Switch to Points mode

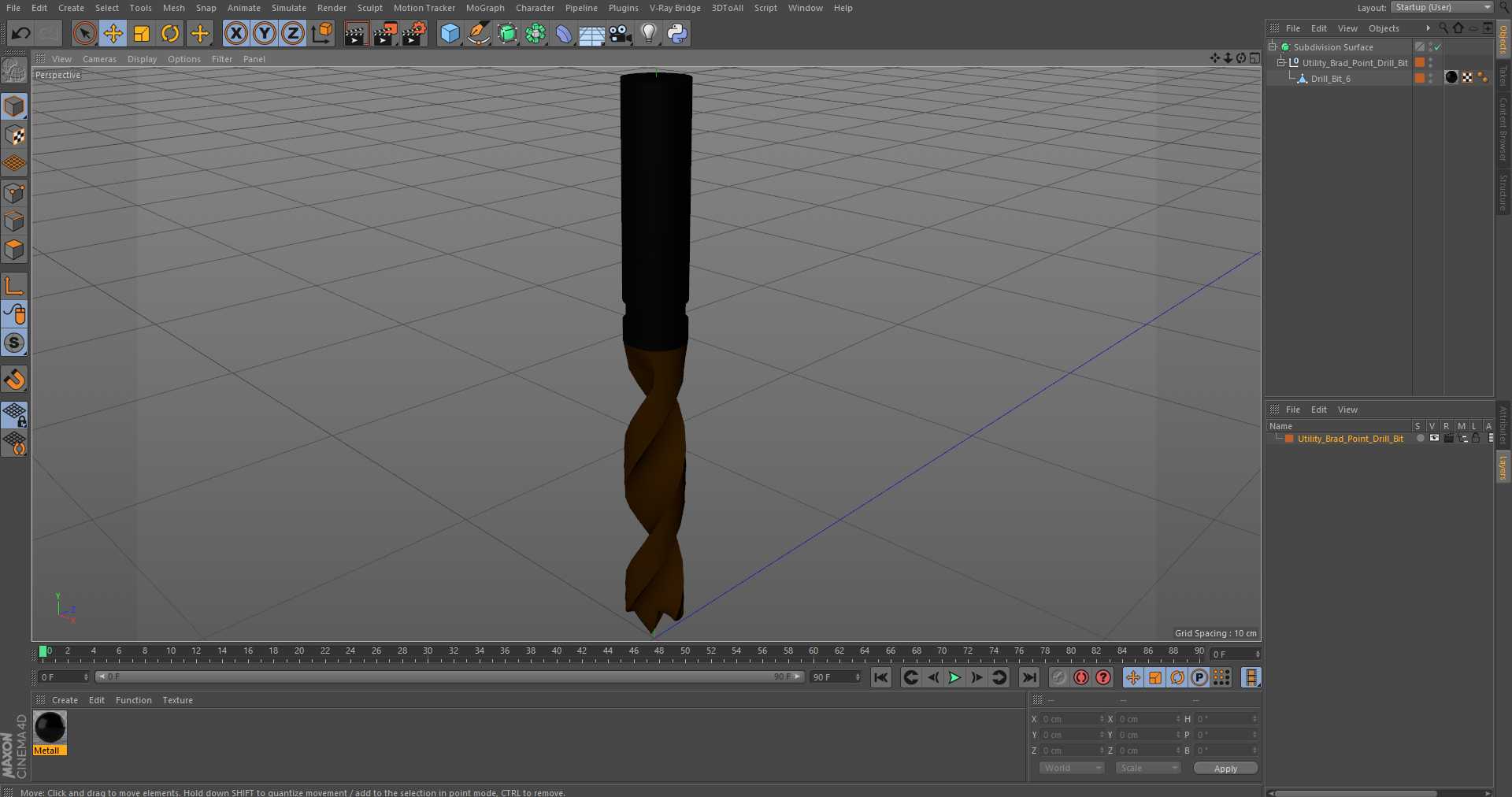(14, 193)
